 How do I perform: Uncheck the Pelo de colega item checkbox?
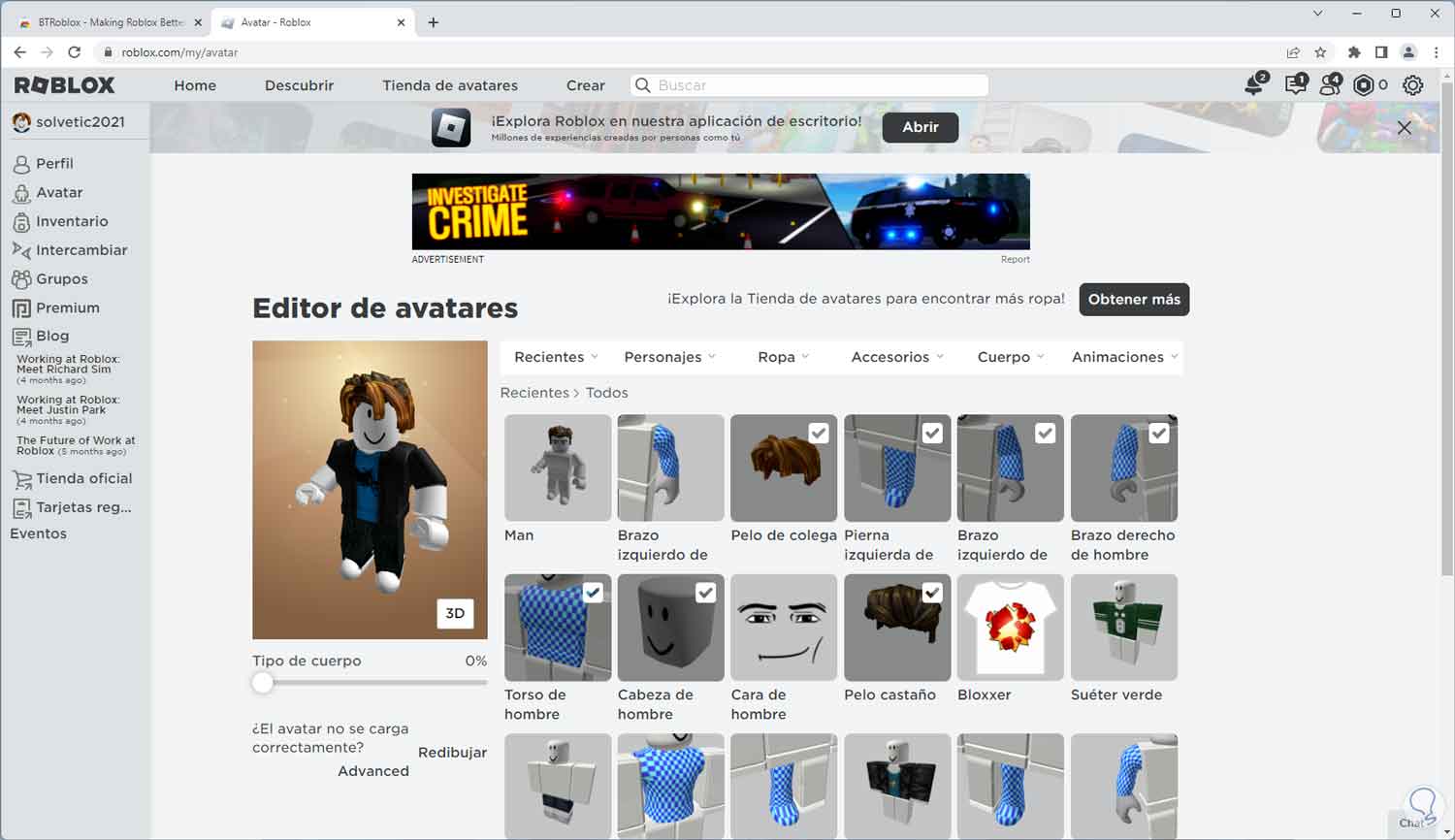coord(819,434)
